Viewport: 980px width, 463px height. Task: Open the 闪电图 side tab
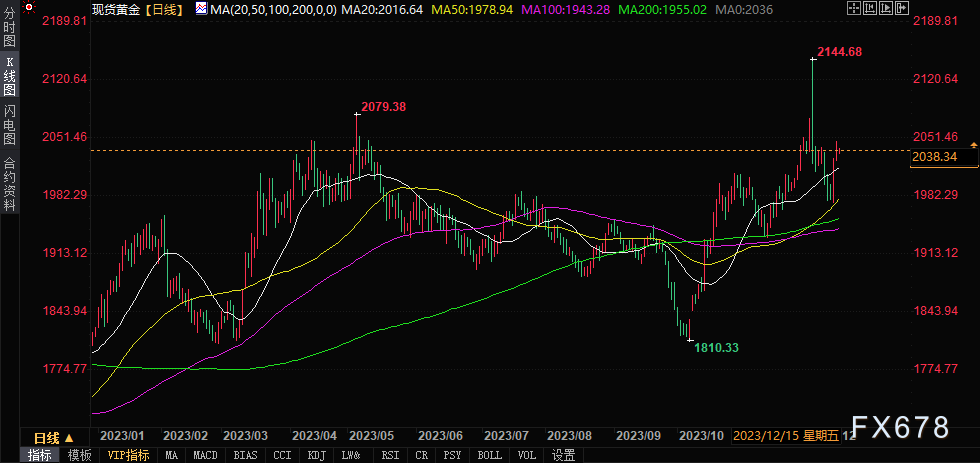click(9, 125)
